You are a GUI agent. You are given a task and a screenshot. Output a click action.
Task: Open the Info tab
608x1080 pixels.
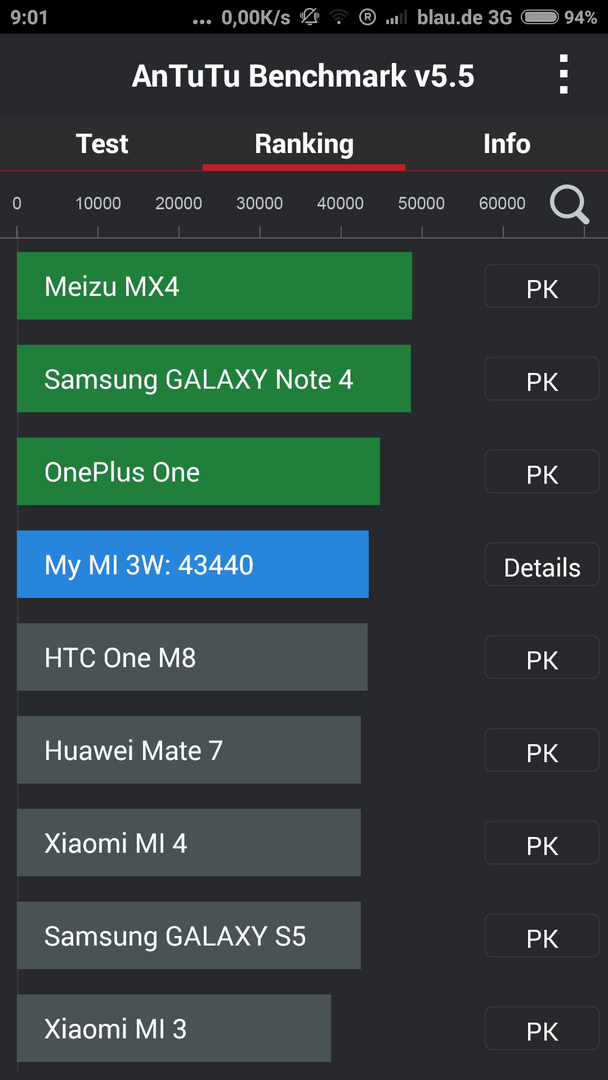pyautogui.click(x=507, y=143)
